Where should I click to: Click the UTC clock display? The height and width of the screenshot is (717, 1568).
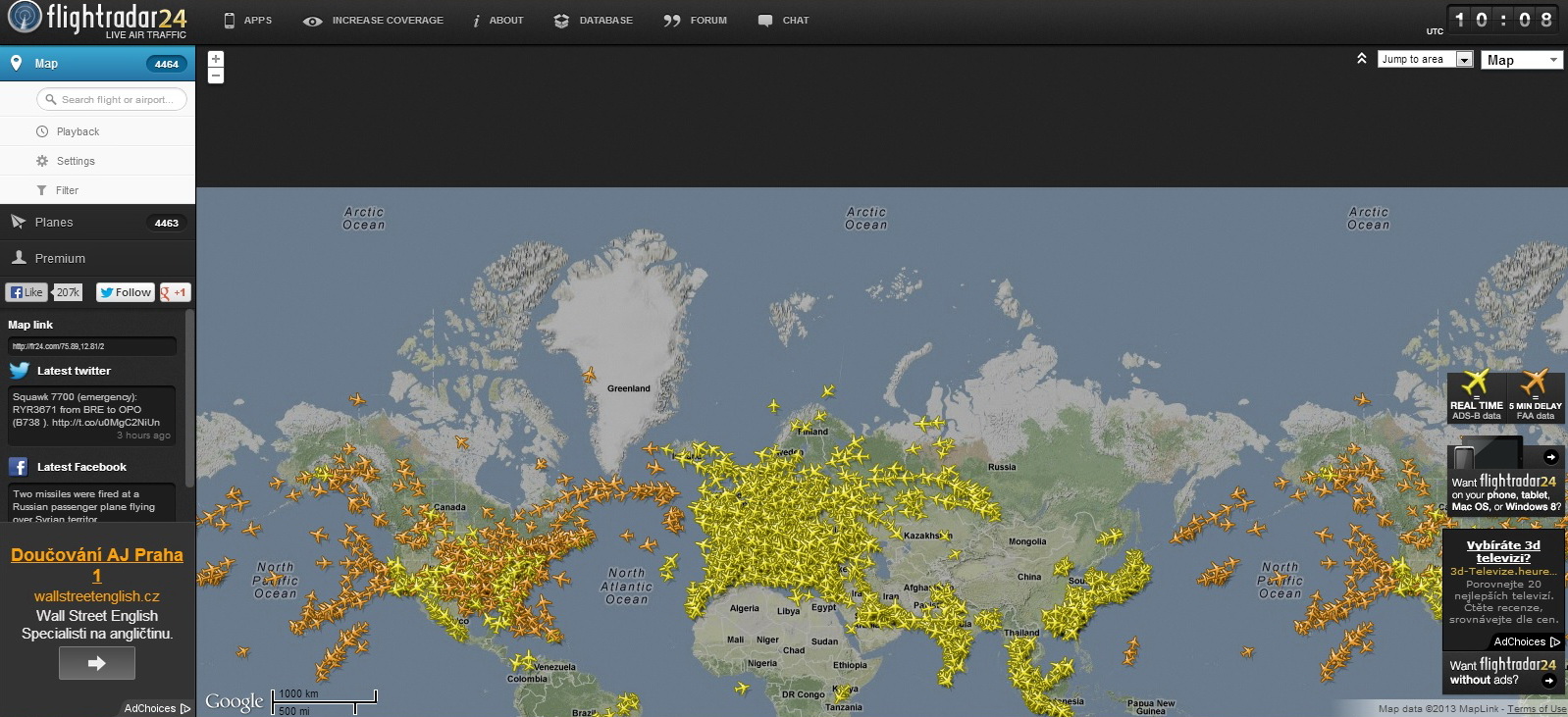(x=1503, y=20)
